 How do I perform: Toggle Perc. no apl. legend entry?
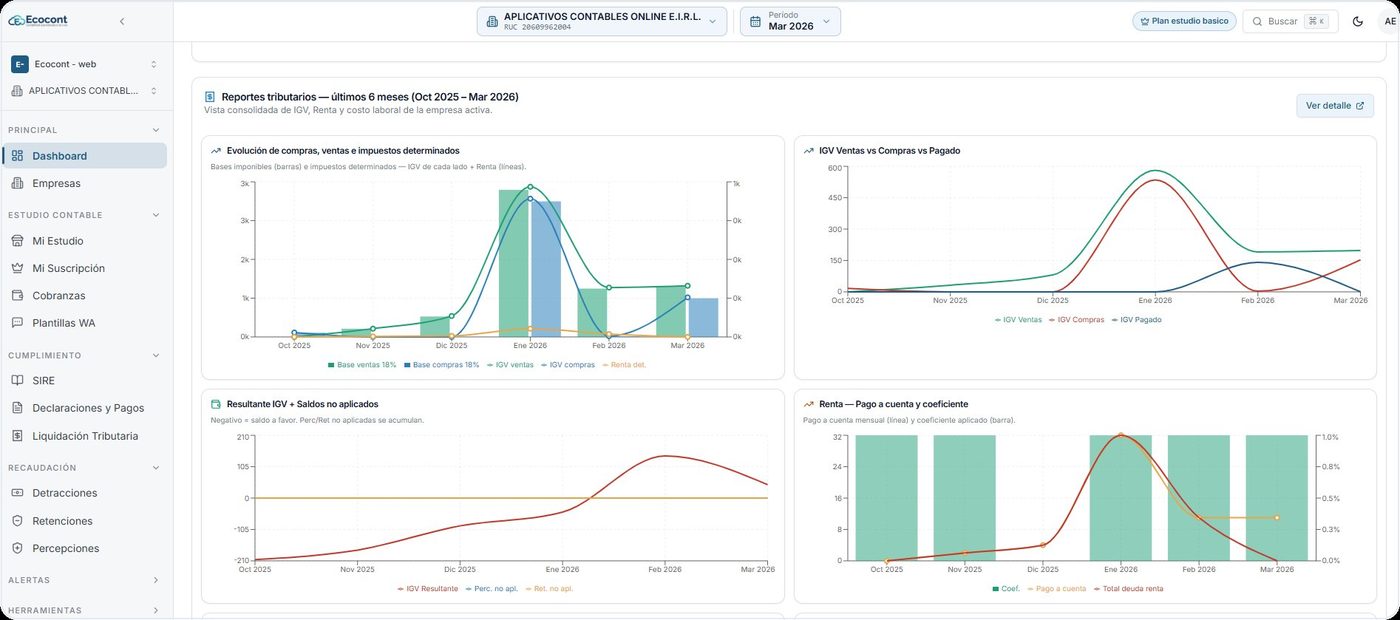492,589
